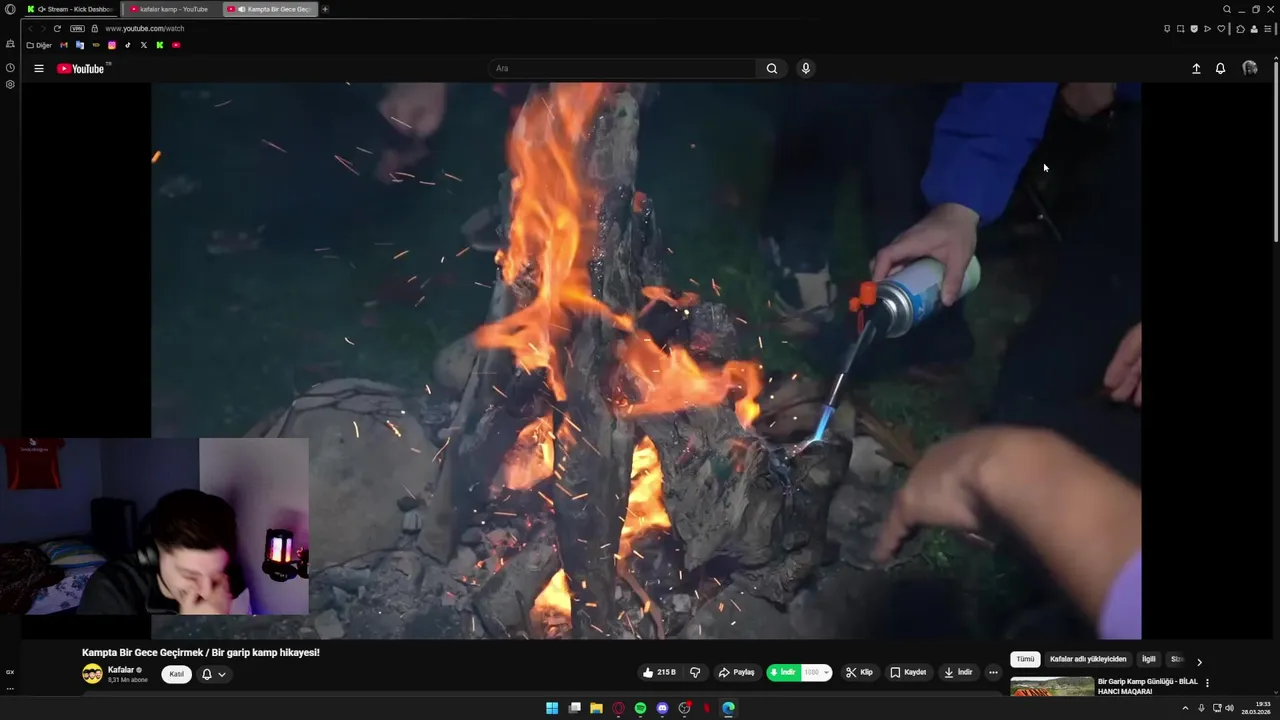Screen dimensions: 1280x720
Task: Open File Explorer from the taskbar
Action: coord(596,708)
